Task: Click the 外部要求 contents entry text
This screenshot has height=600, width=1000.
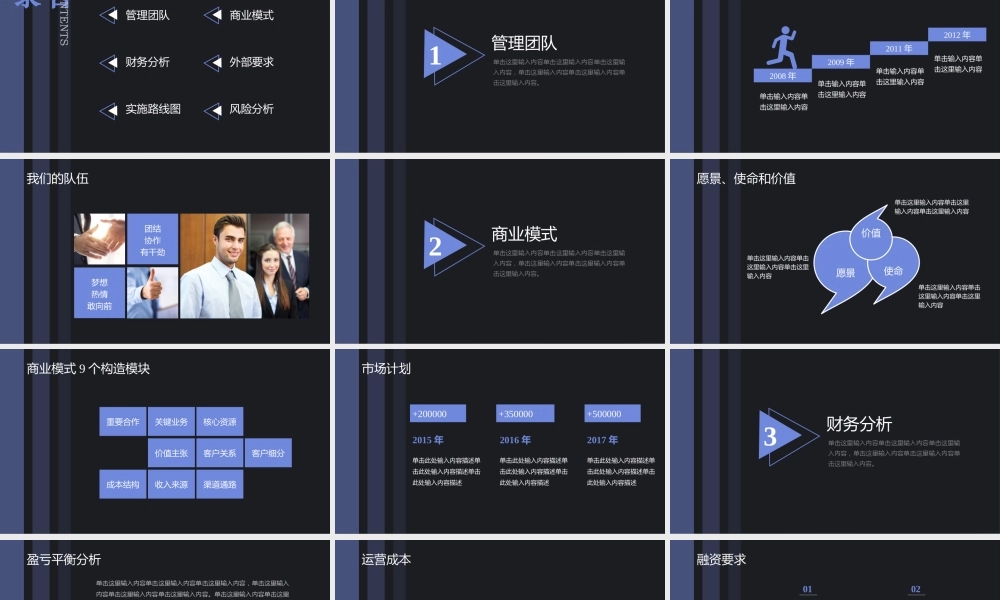Action: tap(251, 62)
